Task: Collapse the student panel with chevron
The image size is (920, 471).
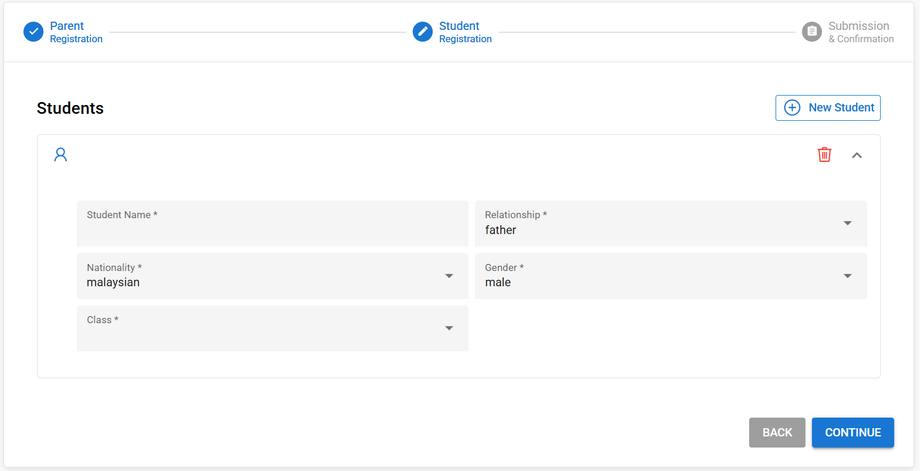Action: pyautogui.click(x=857, y=155)
